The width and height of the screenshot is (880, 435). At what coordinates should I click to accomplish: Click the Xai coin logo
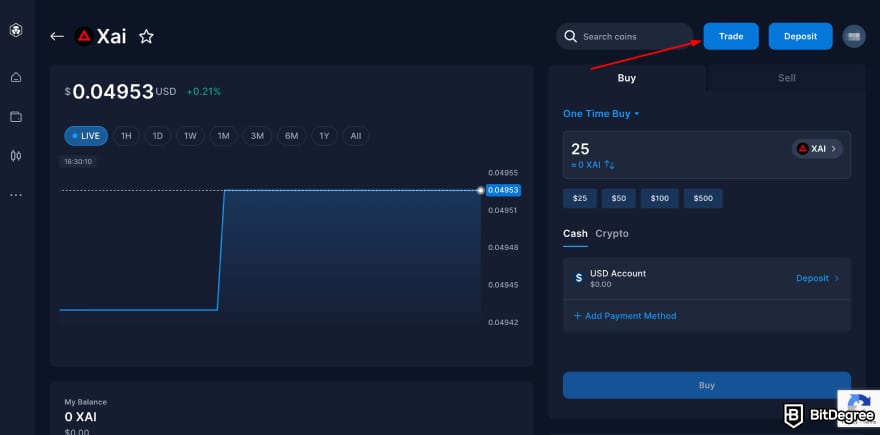(x=84, y=36)
